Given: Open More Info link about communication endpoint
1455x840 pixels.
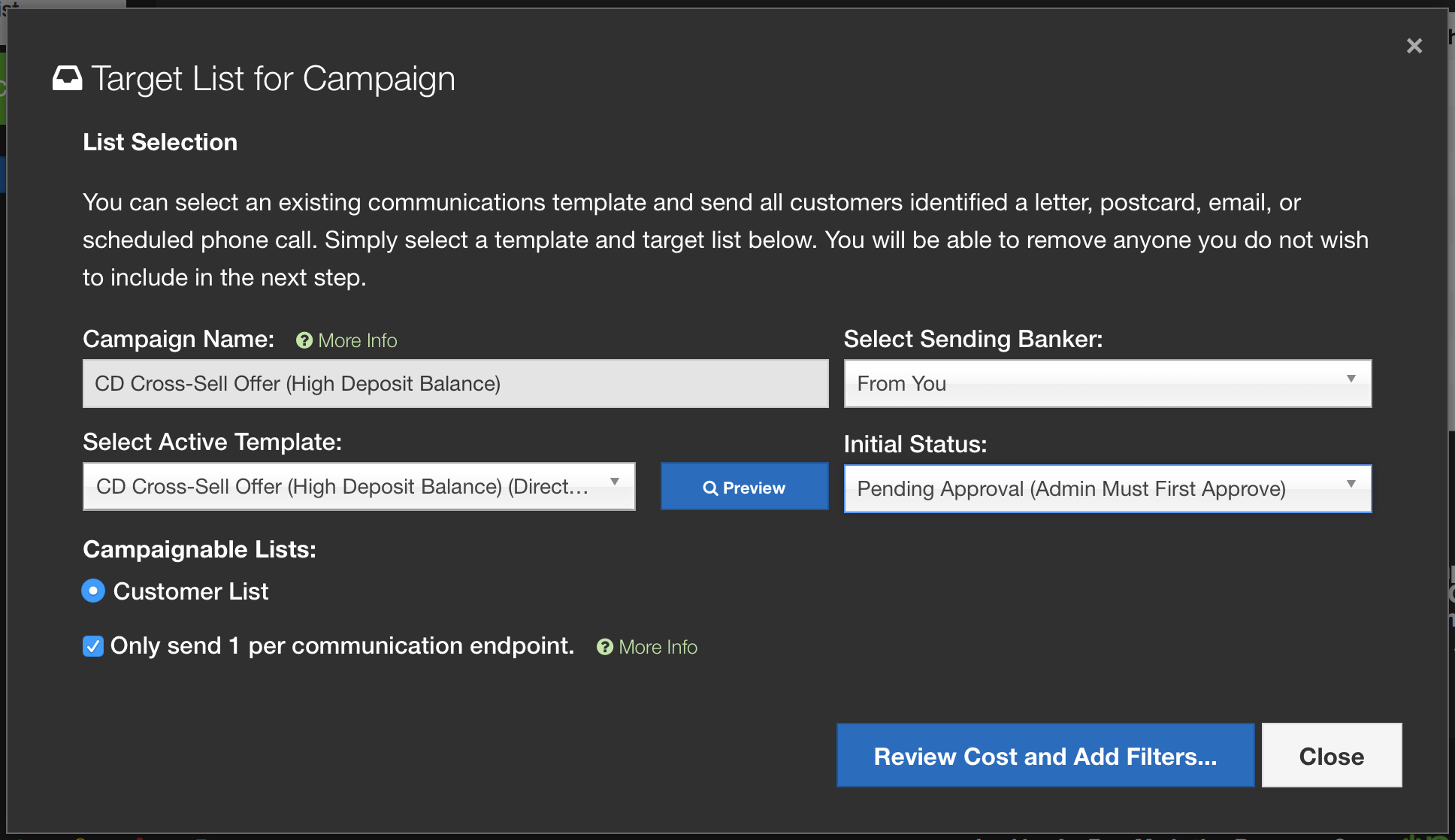Looking at the screenshot, I should 658,647.
